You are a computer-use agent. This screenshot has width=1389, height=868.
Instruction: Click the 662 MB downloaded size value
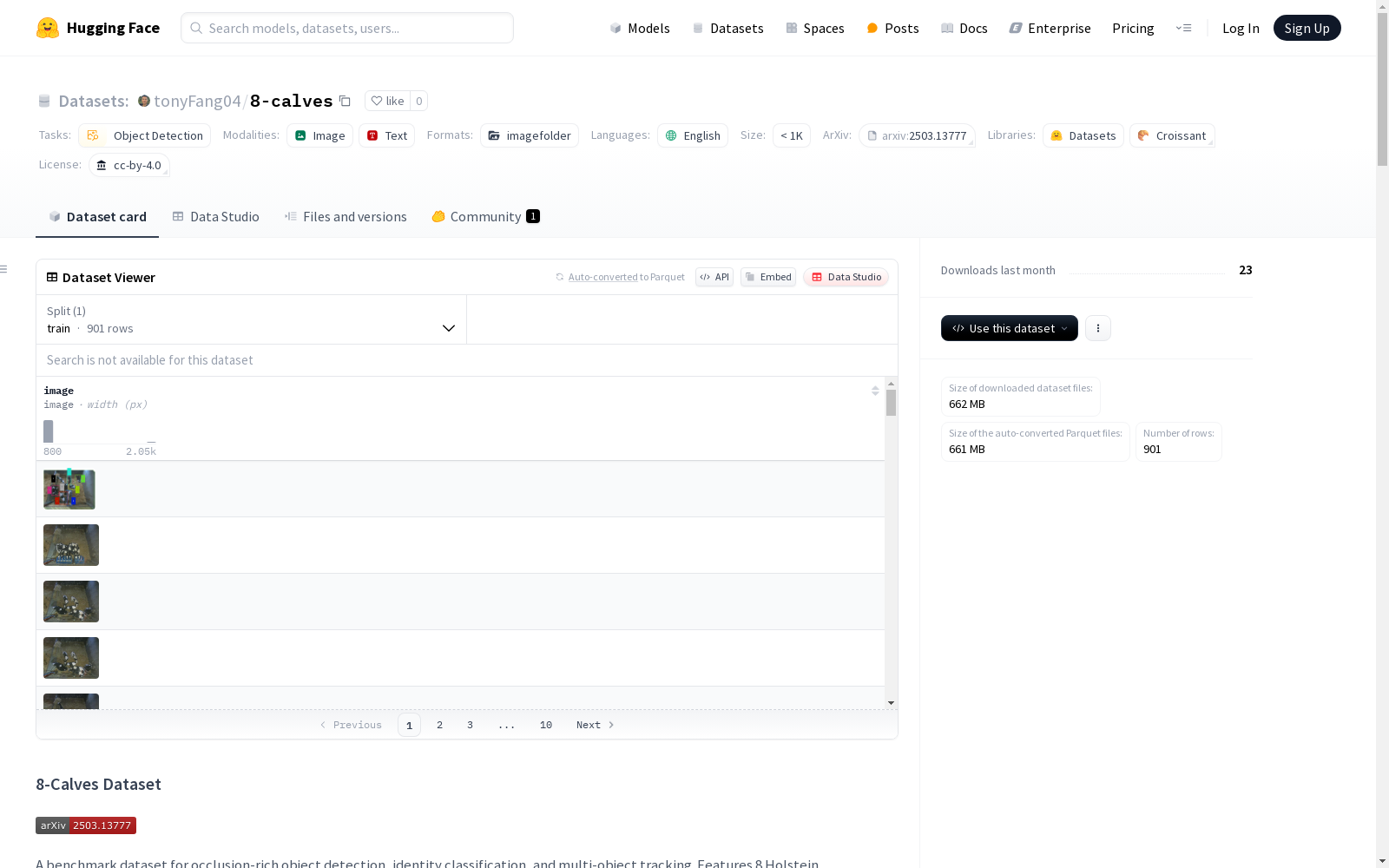967,404
